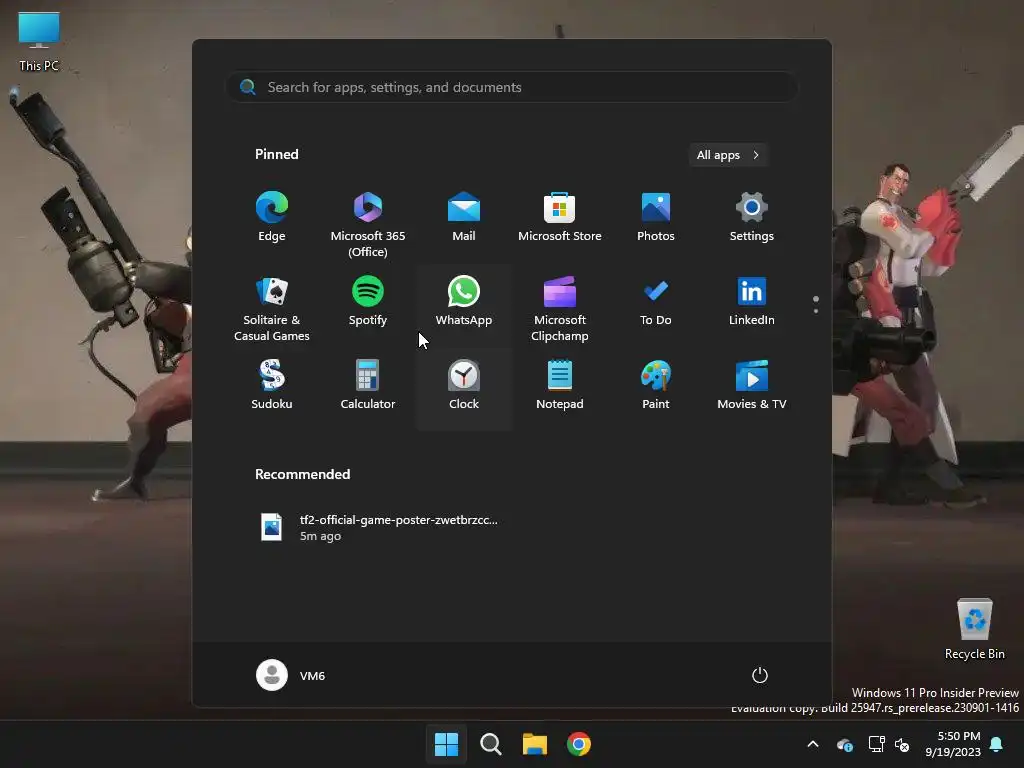Launch the Clock app
Viewport: 1024px width, 768px height.
click(x=464, y=385)
